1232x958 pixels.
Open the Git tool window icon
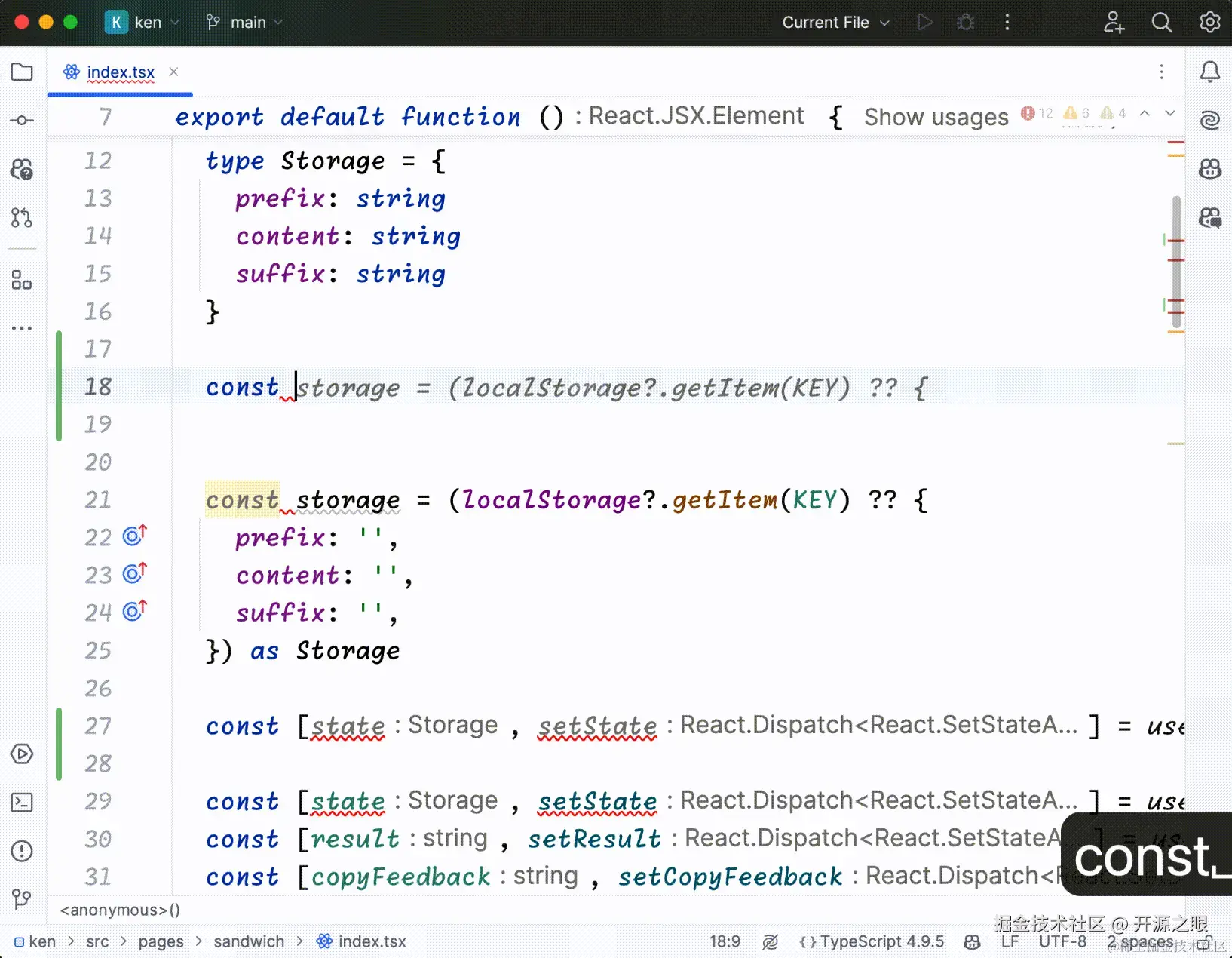click(x=22, y=899)
